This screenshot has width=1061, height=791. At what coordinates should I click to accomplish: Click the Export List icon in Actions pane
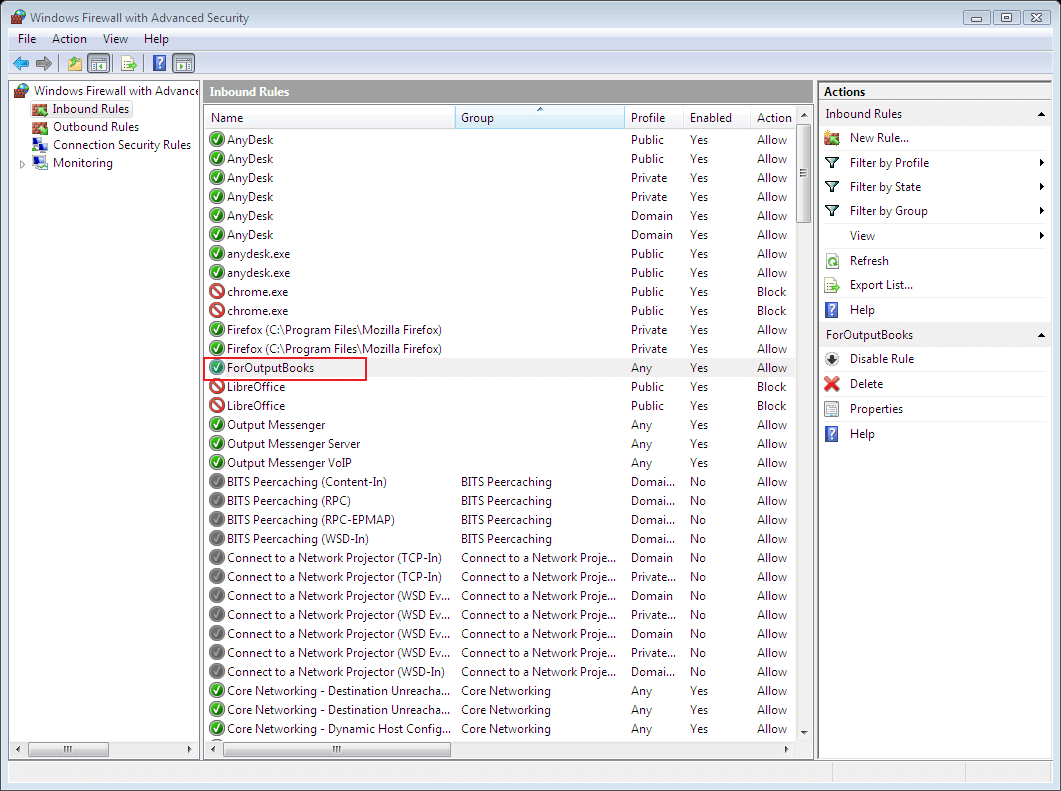coord(832,286)
